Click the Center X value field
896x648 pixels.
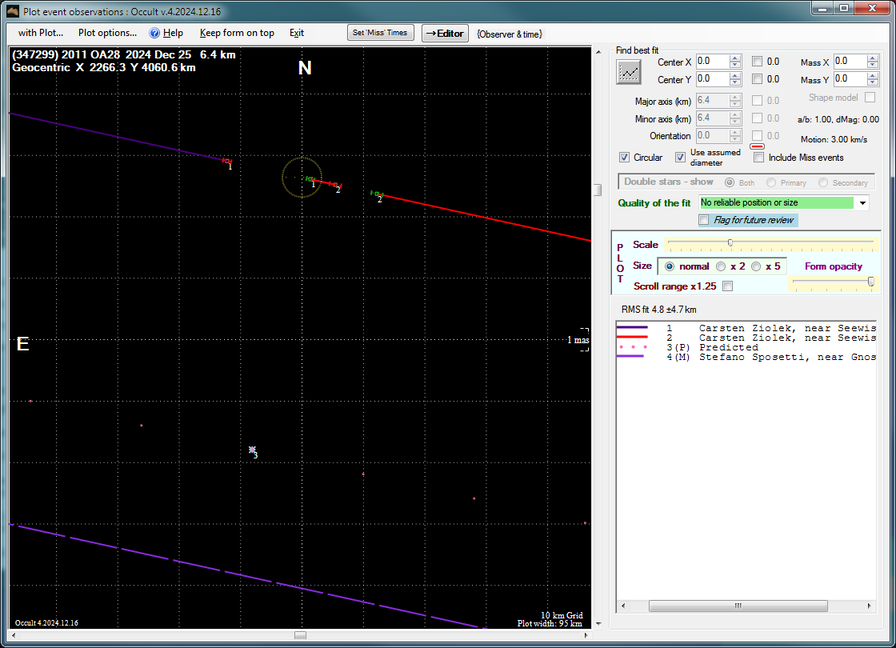pyautogui.click(x=713, y=61)
